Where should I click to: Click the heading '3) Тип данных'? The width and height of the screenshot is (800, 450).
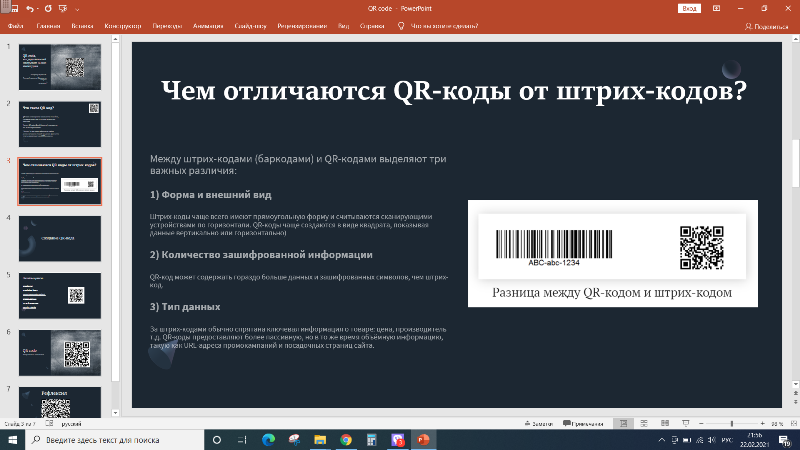click(x=185, y=307)
